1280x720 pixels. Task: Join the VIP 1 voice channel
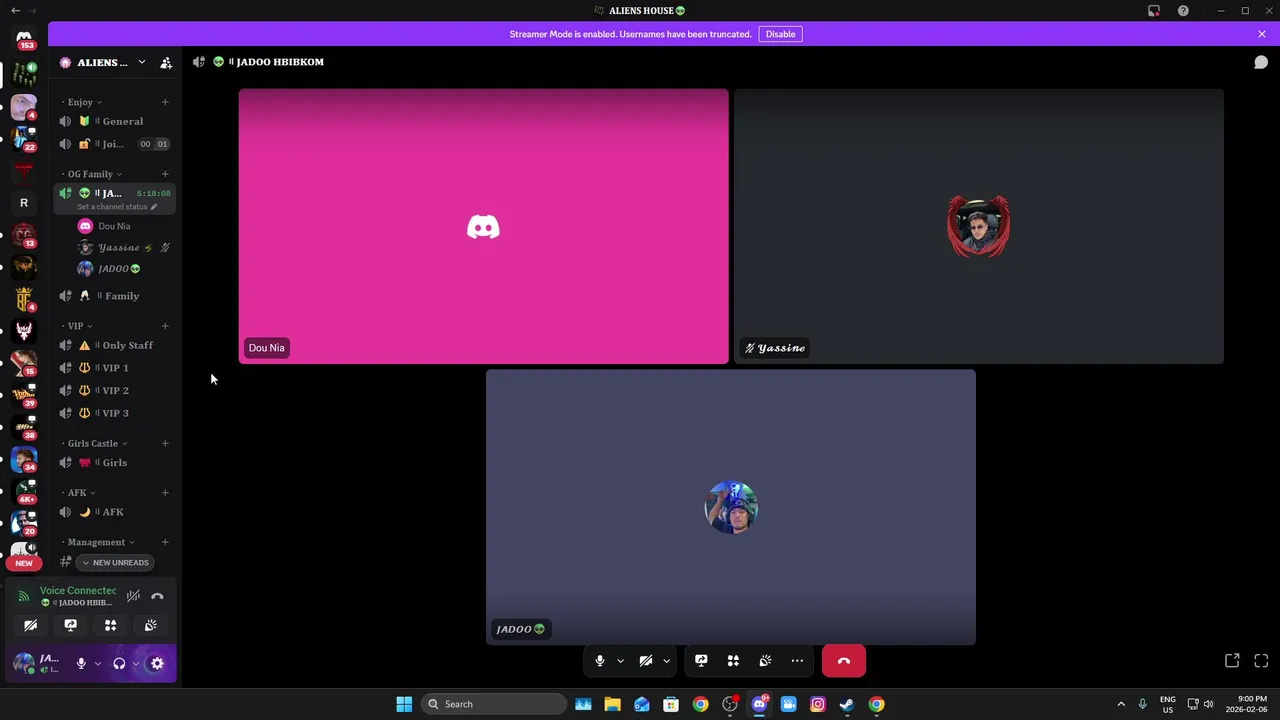(x=115, y=368)
